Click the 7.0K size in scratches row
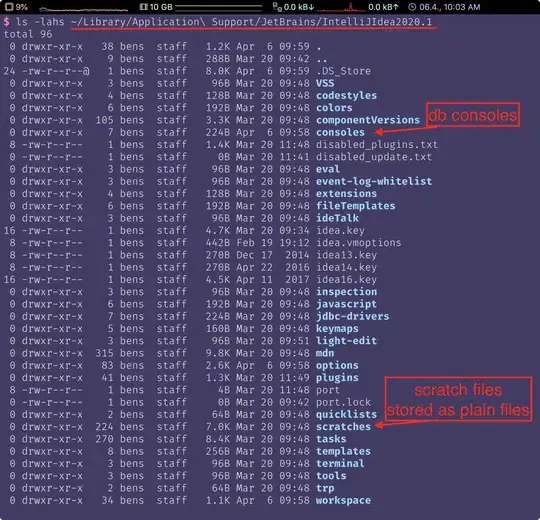540x520 pixels. pos(218,427)
